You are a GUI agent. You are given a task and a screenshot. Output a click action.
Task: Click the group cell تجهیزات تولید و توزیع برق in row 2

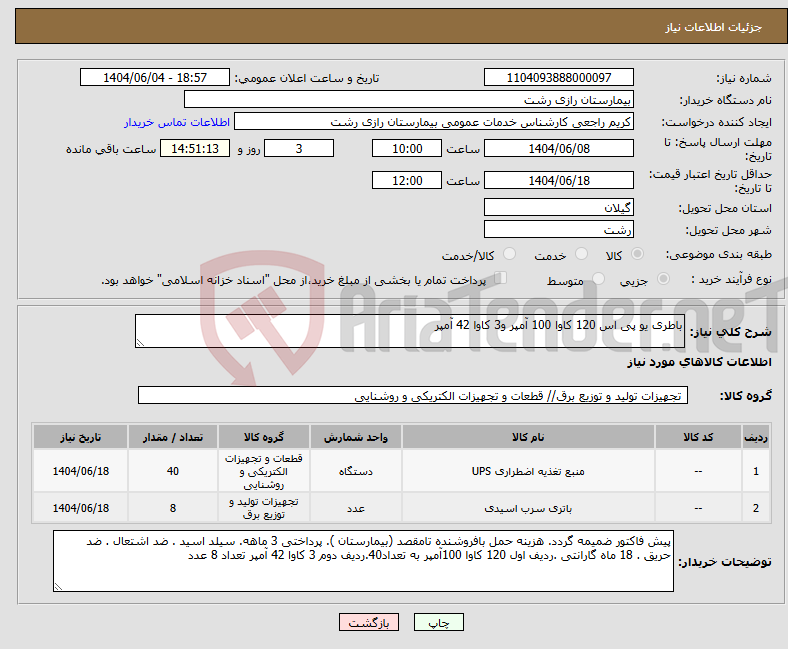(x=264, y=508)
